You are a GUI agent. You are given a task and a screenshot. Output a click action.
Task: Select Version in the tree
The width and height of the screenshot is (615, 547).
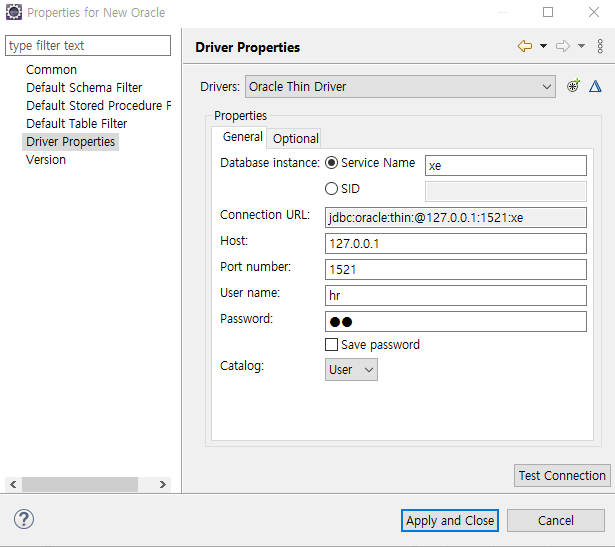click(46, 160)
